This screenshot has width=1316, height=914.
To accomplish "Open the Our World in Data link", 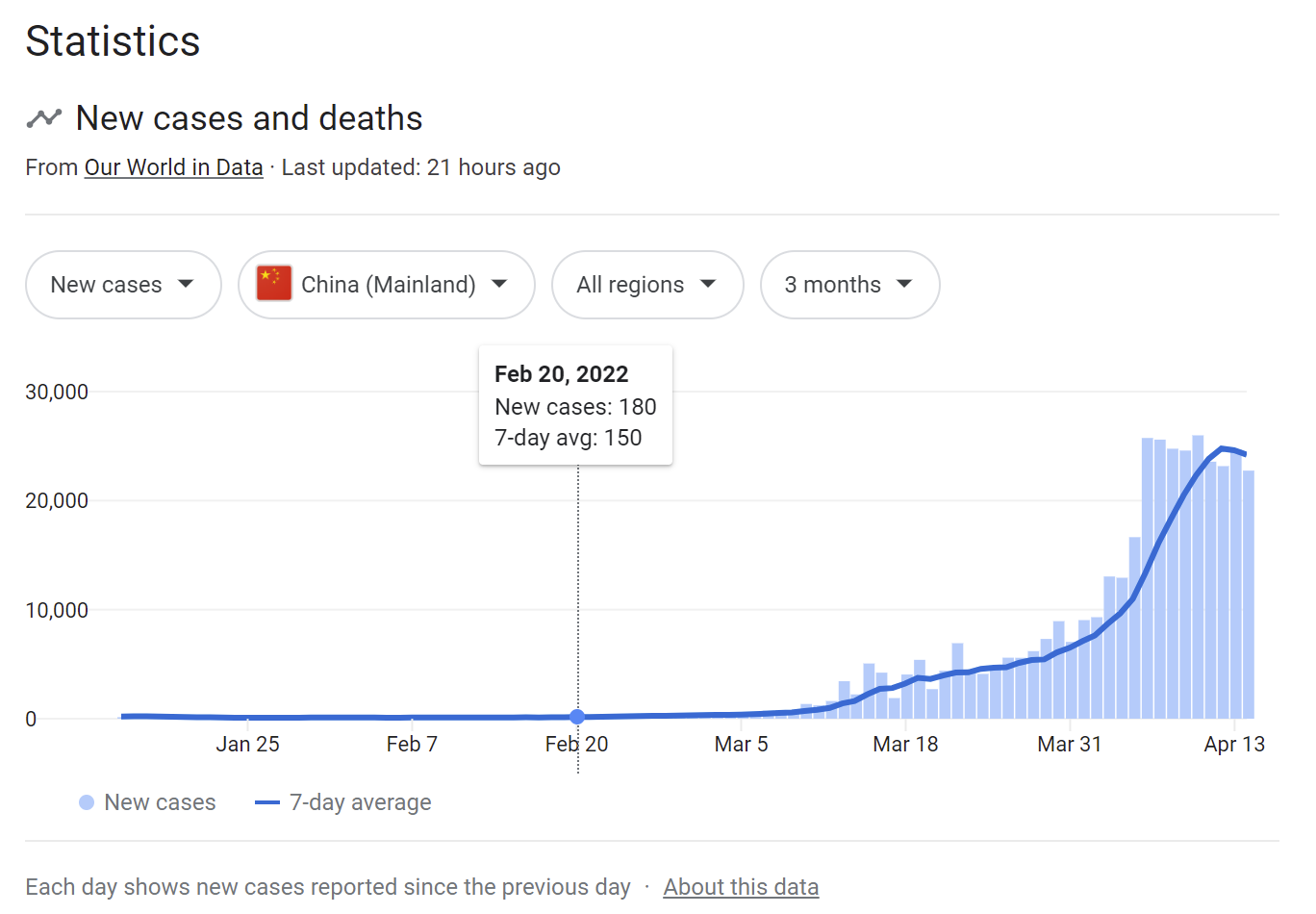I will tap(173, 167).
